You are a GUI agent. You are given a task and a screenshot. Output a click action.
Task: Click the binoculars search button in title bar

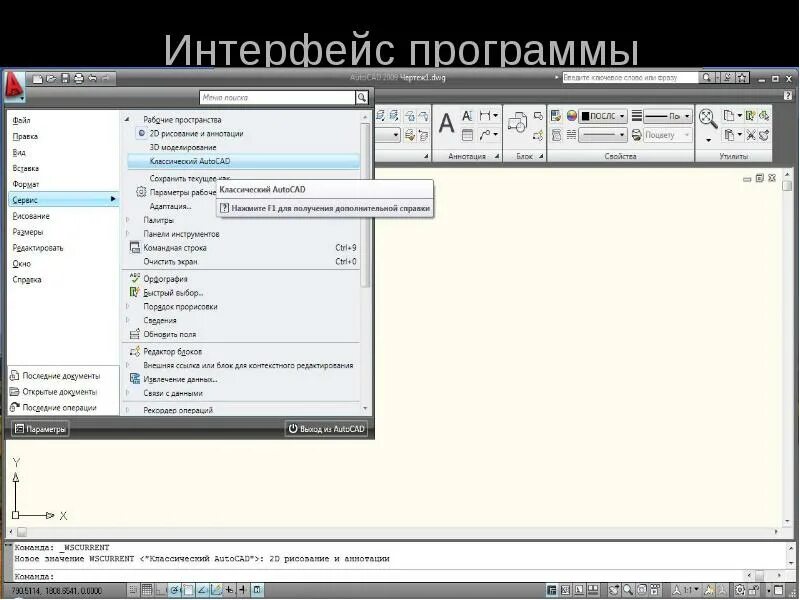[x=706, y=78]
